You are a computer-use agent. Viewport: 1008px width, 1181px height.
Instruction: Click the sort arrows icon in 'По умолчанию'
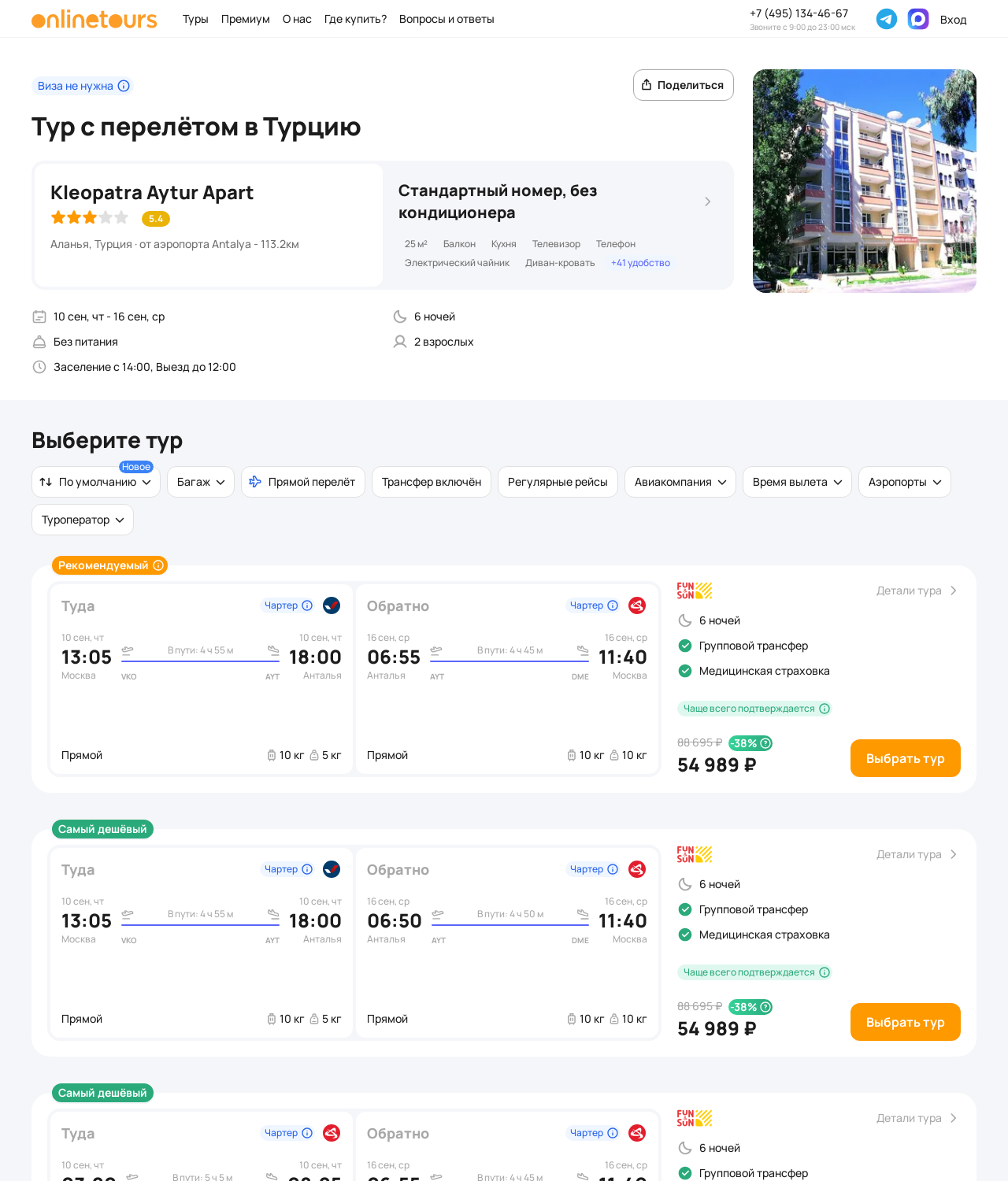click(x=46, y=482)
